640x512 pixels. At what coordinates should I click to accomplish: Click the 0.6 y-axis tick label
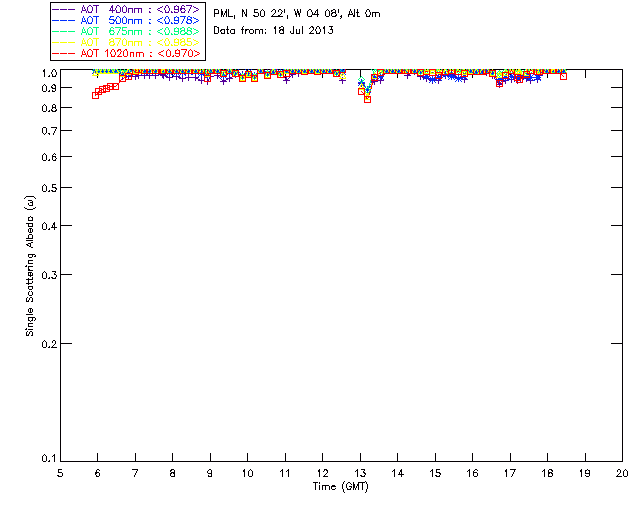pyautogui.click(x=49, y=157)
